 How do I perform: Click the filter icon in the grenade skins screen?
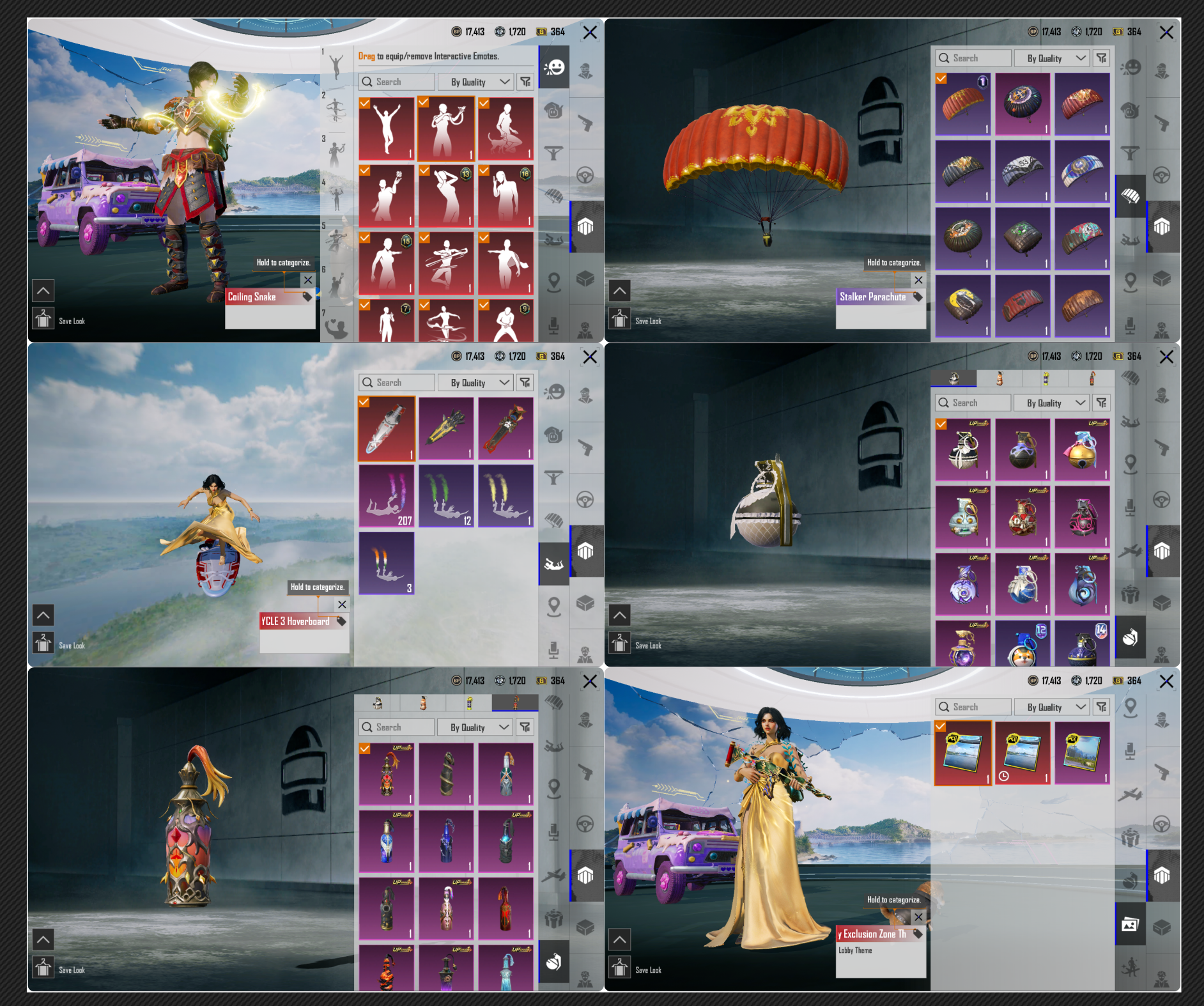1102,403
